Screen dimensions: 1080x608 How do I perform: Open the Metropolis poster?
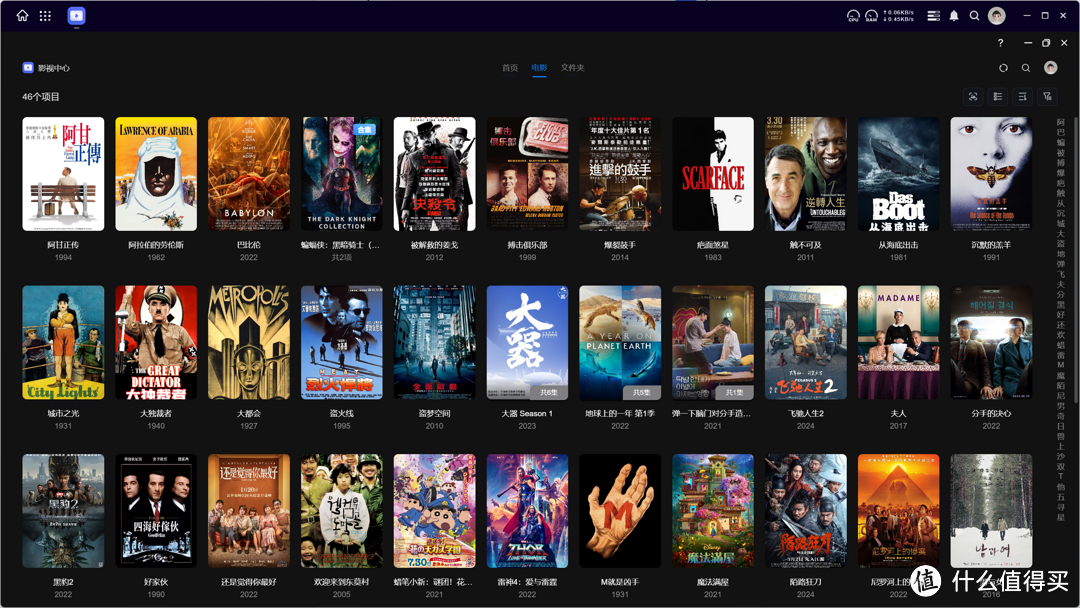(249, 342)
